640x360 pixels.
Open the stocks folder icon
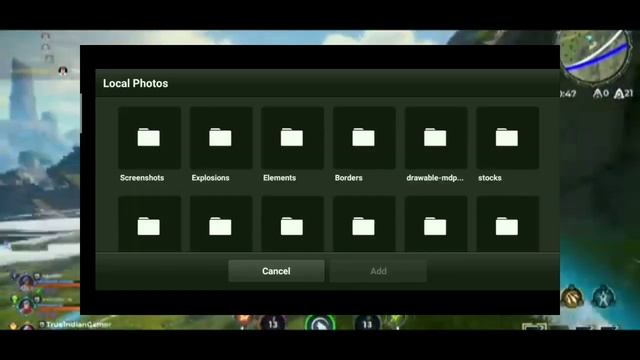pyautogui.click(x=507, y=138)
